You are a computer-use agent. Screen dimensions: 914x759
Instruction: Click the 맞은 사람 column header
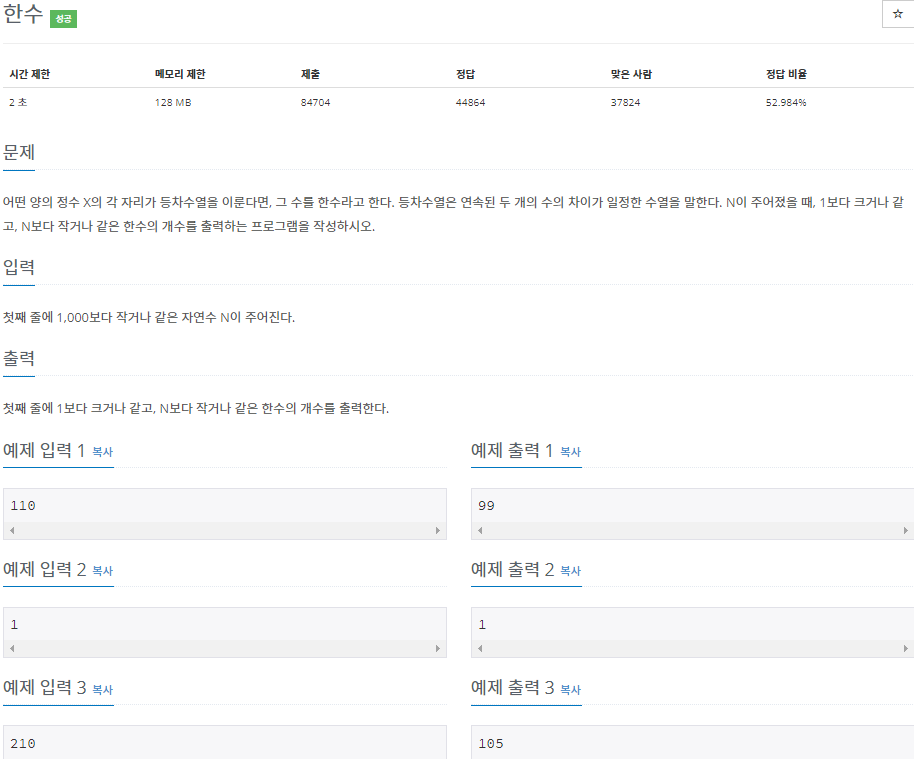(x=631, y=74)
